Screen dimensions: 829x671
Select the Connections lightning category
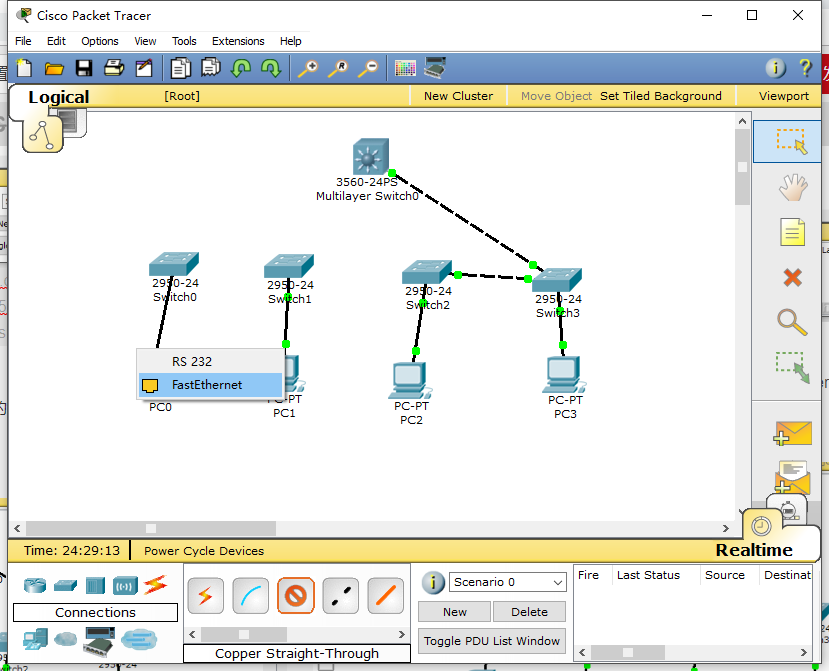(x=155, y=584)
